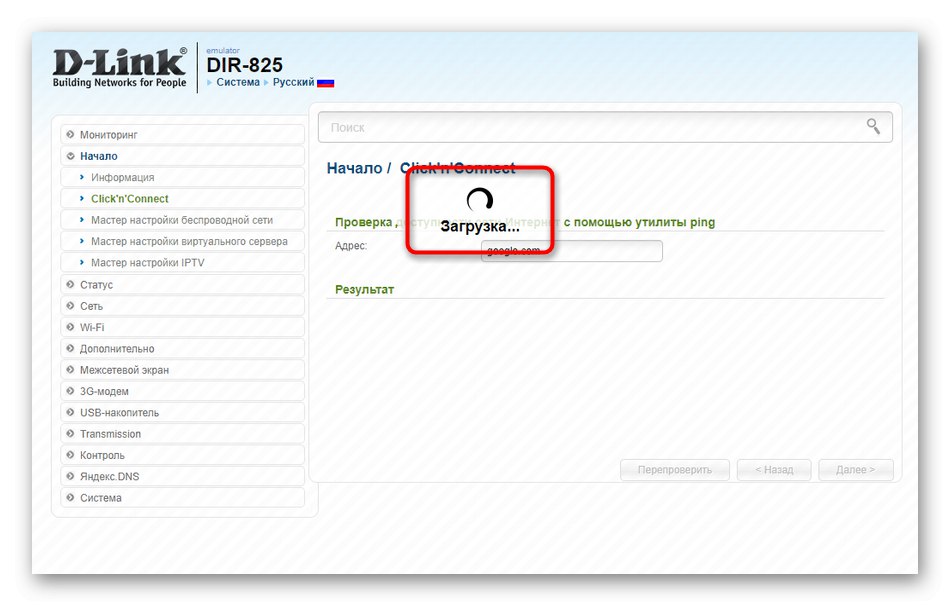Click the bullet beside Click'n'Connect
The height and width of the screenshot is (606, 950).
coord(82,198)
